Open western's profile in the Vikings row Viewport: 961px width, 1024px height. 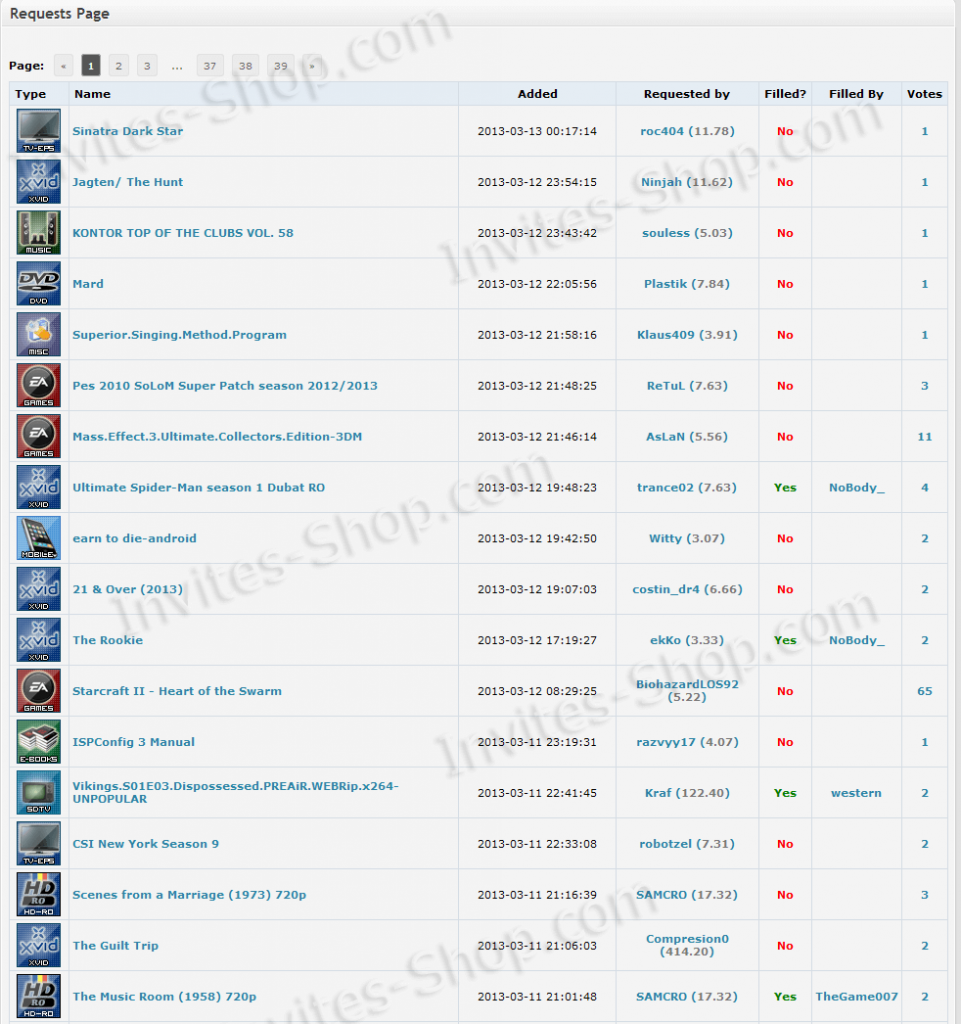tap(856, 792)
